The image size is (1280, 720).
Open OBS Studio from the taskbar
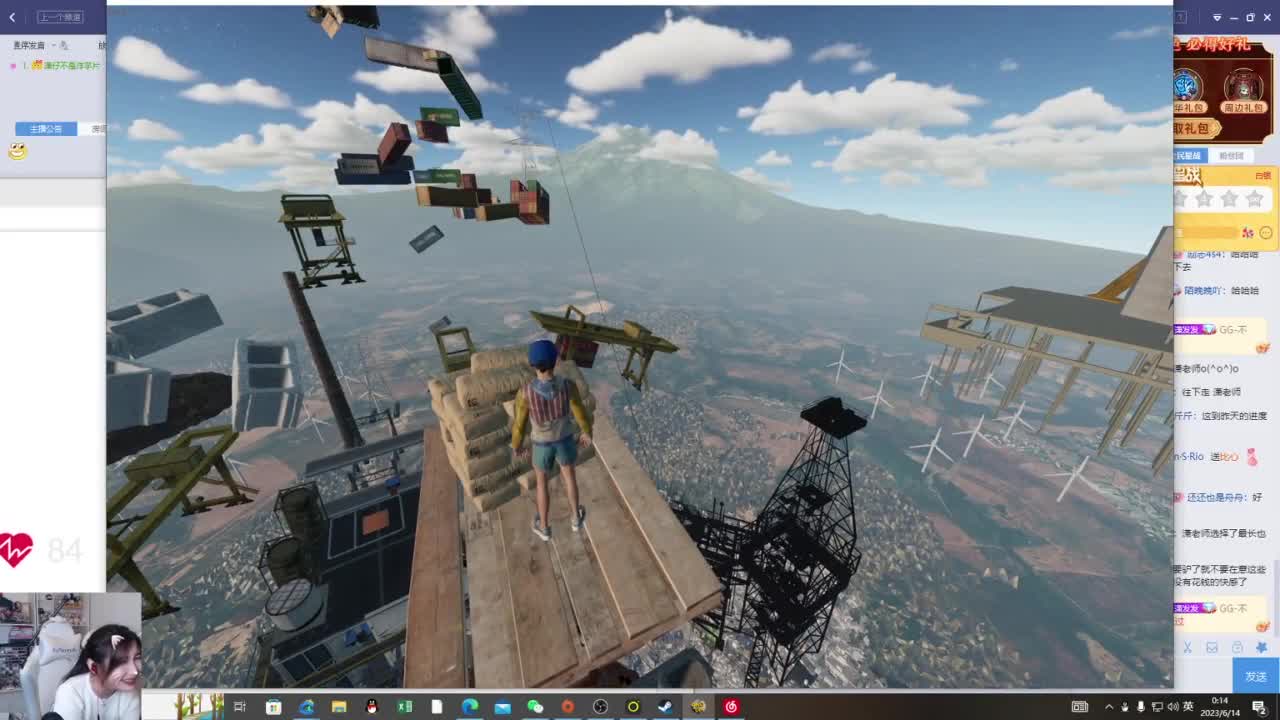pyautogui.click(x=600, y=707)
